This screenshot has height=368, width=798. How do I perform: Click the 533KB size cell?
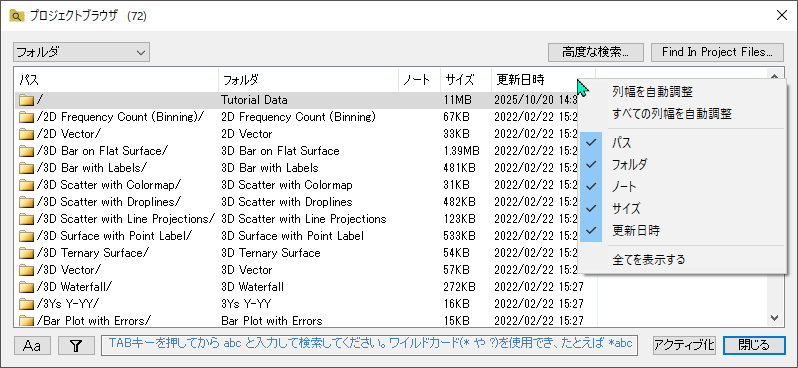point(459,236)
